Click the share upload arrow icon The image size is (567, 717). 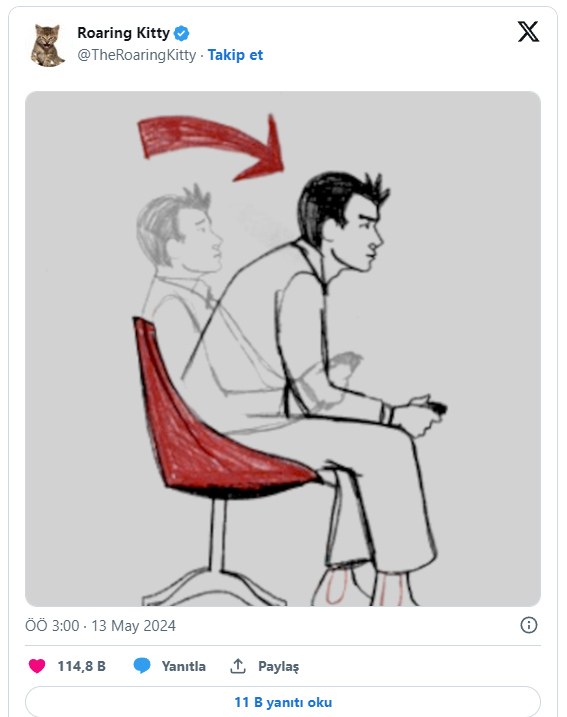click(238, 666)
